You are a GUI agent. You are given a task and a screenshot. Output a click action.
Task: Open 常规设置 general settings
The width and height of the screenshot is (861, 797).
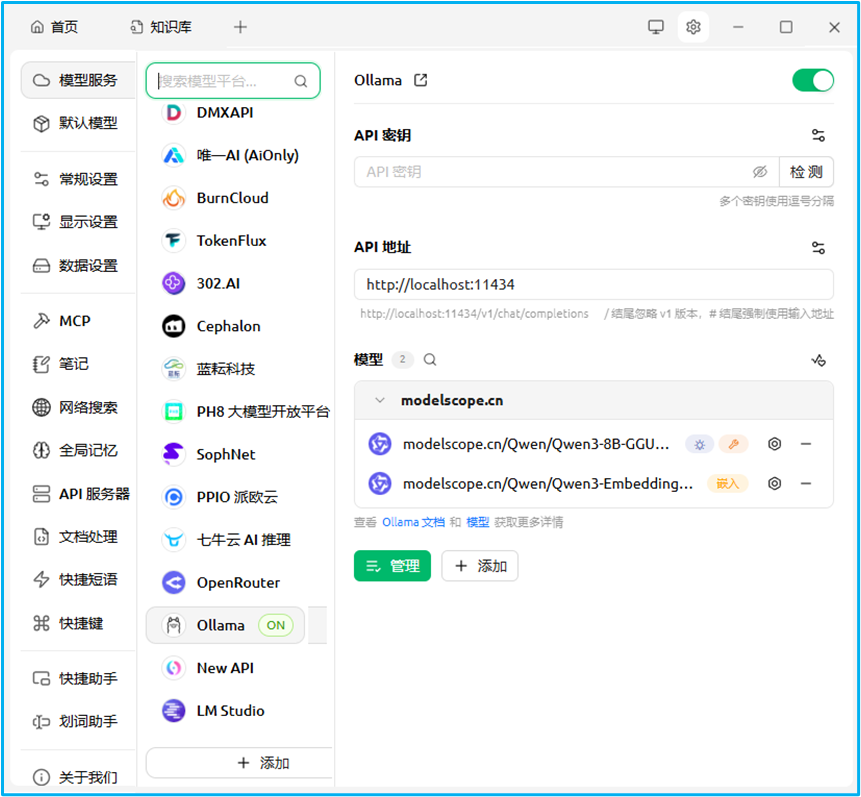click(78, 179)
